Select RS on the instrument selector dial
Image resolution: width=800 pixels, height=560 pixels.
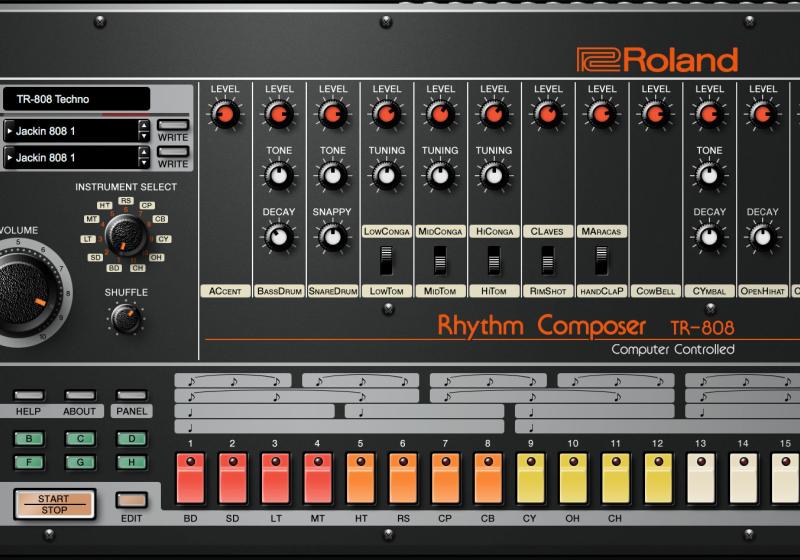click(126, 200)
